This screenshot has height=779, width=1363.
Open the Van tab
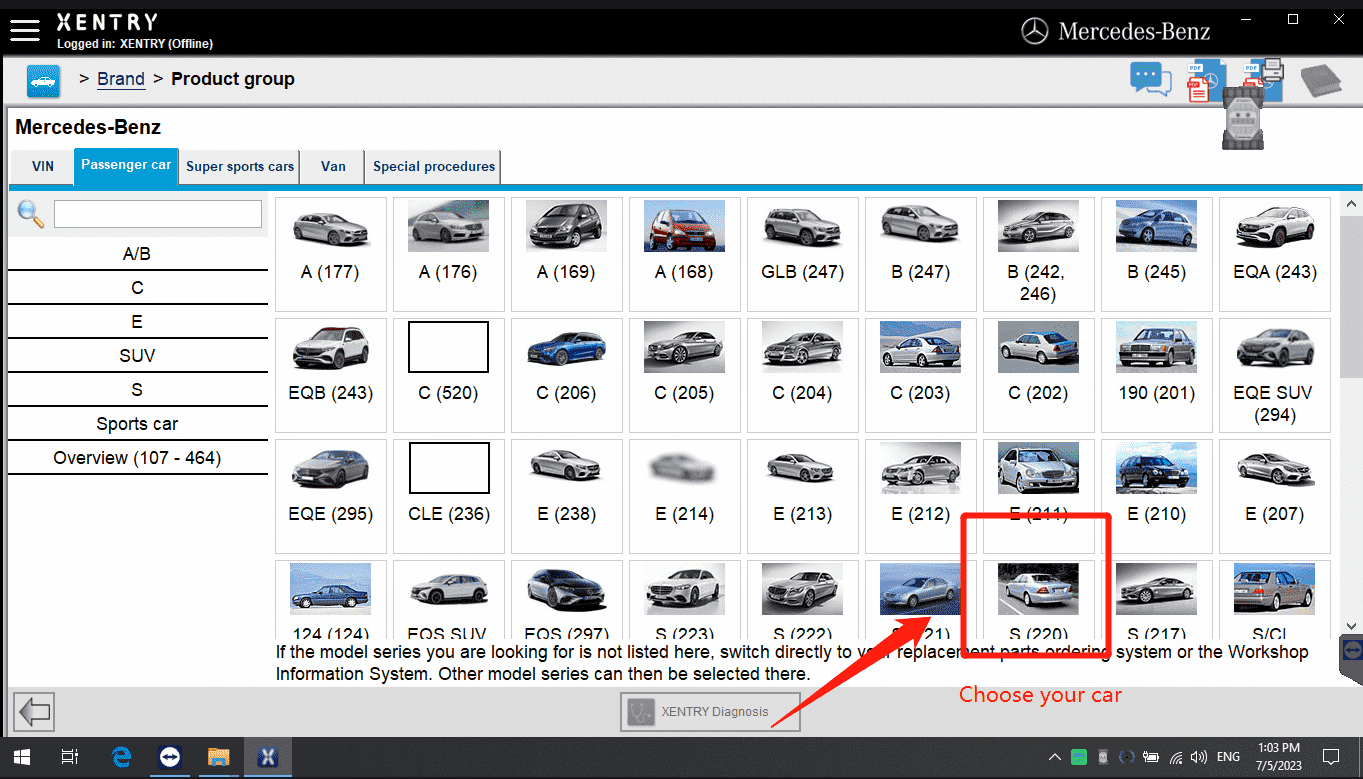click(x=333, y=167)
